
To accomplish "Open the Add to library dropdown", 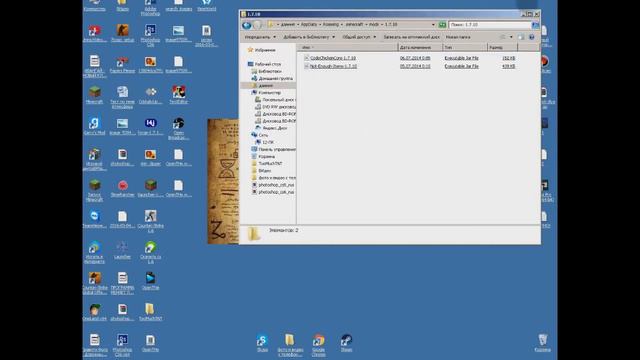I will tap(309, 37).
